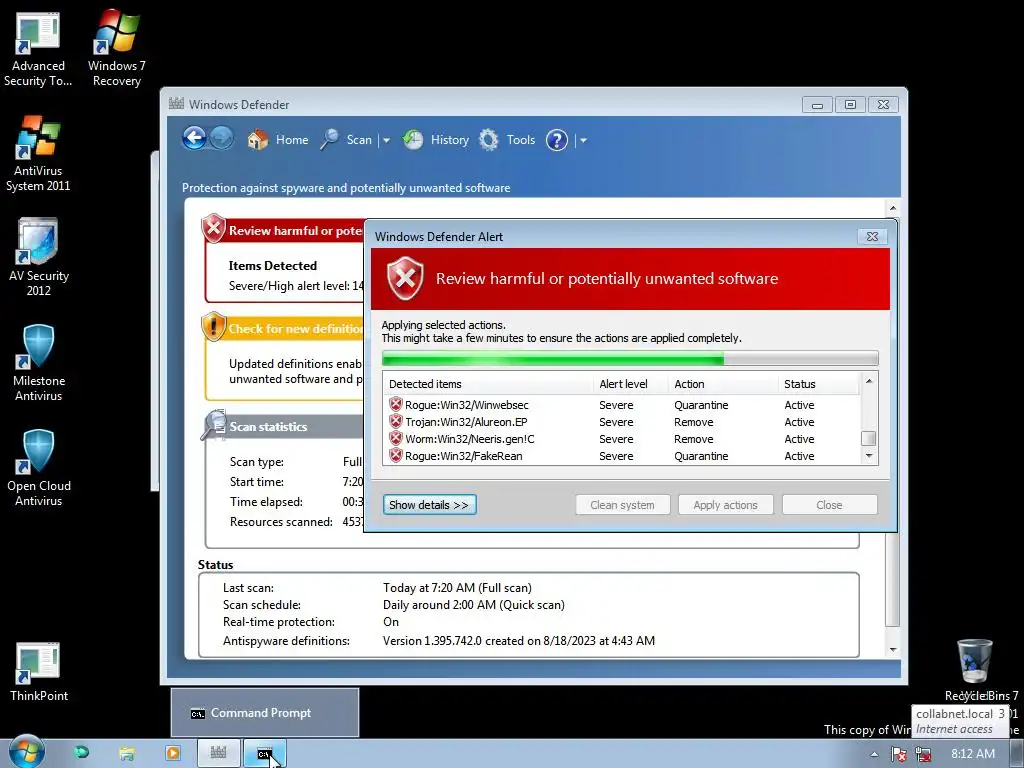
Task: Open scan options dropdown arrow
Action: click(386, 140)
